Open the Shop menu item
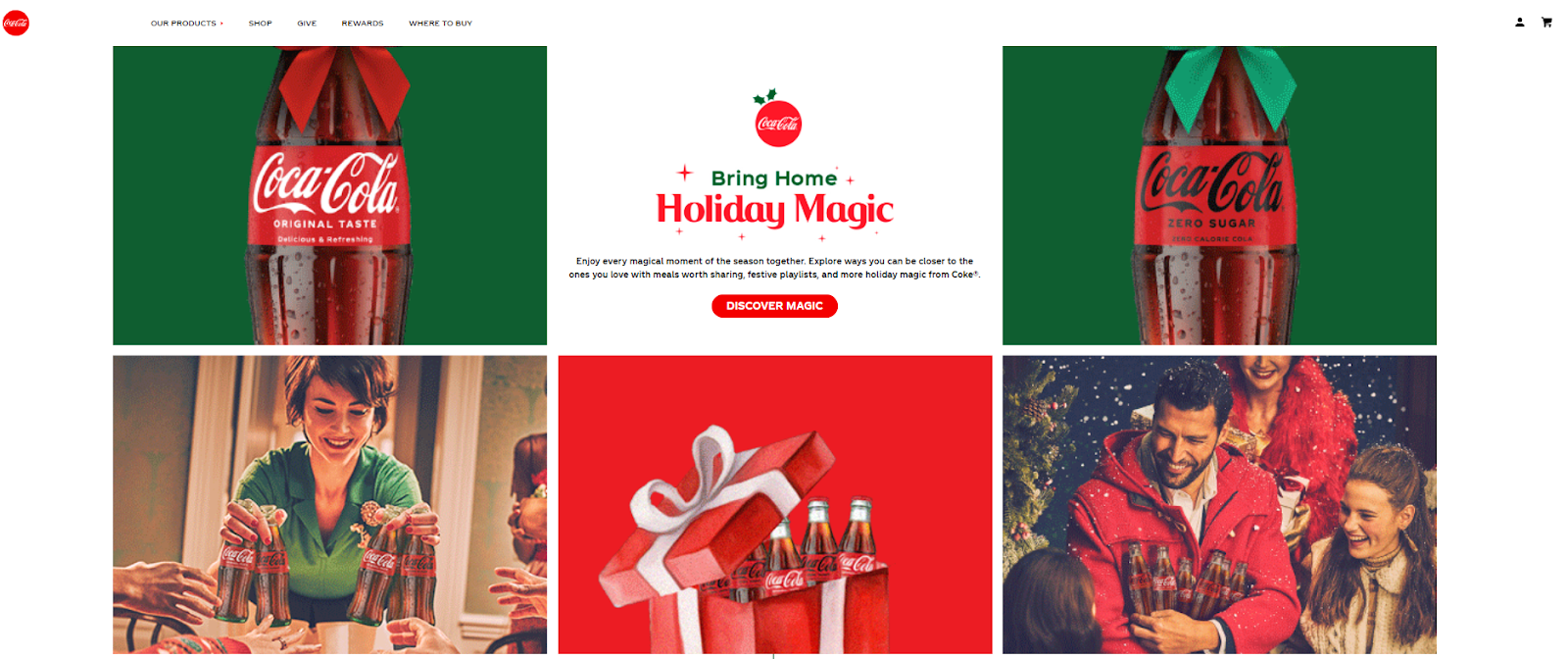 (x=261, y=24)
